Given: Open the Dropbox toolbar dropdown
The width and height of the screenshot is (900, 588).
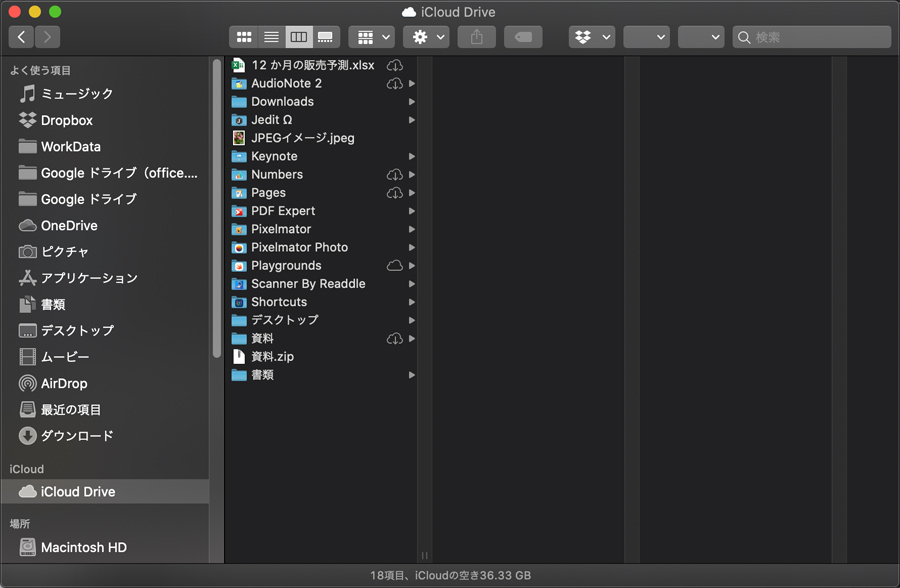Looking at the screenshot, I should [592, 37].
